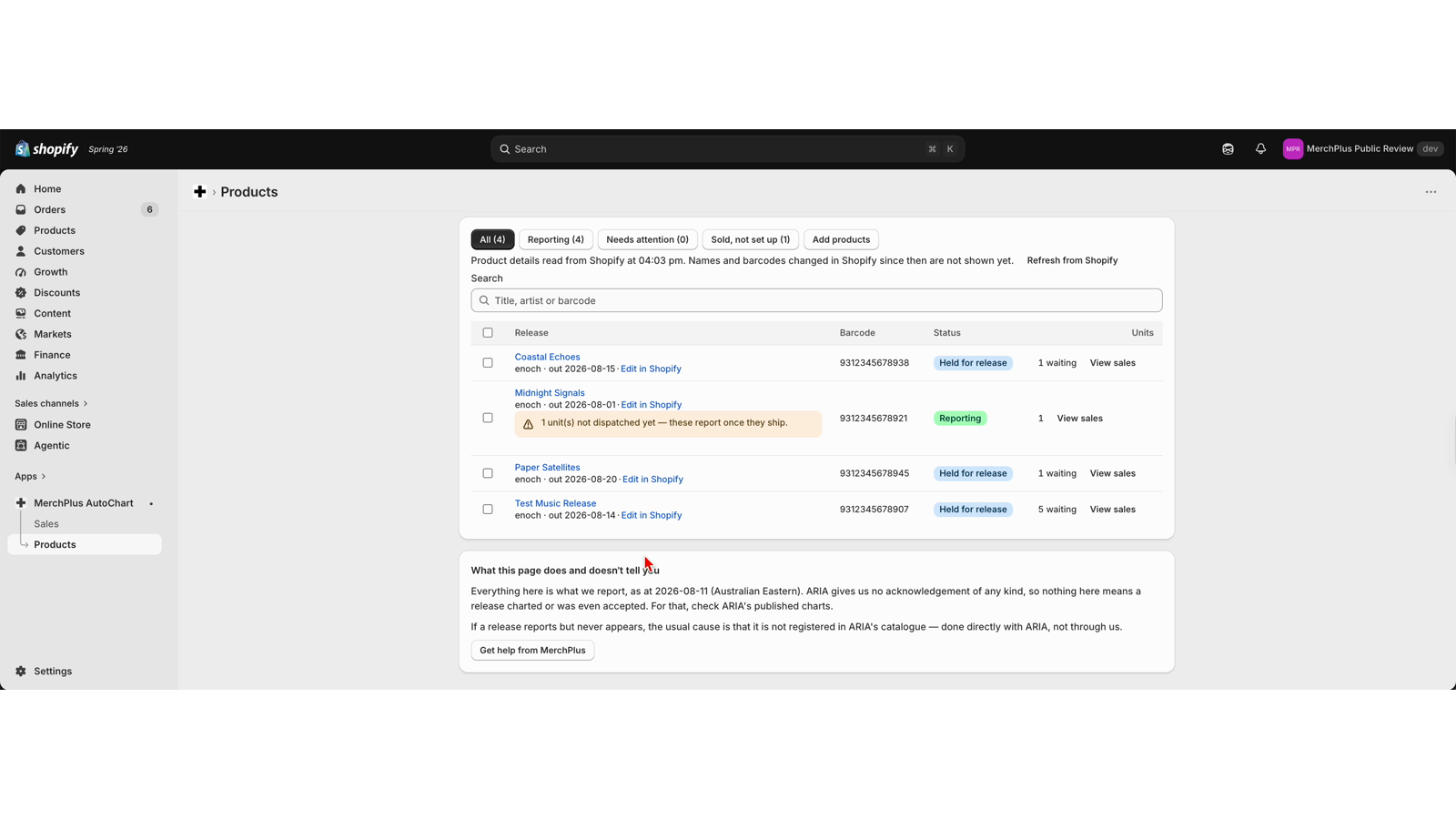1456x819 pixels.
Task: Click Edit in Shopify for Test Music Release
Action: [652, 515]
